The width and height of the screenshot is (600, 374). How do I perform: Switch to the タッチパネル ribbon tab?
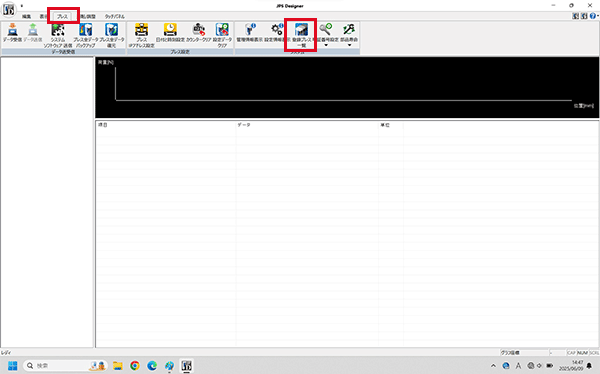114,16
